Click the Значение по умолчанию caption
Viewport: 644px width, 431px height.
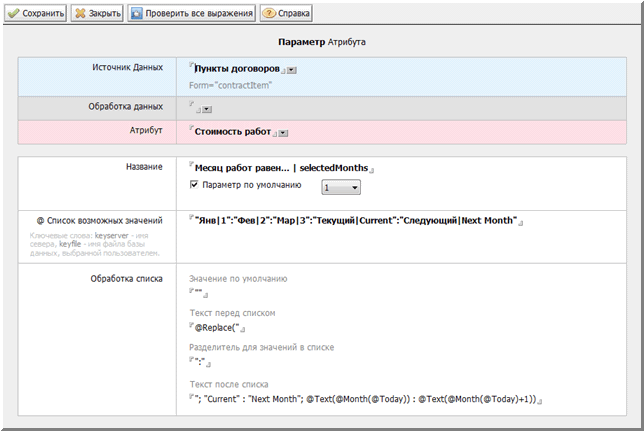[238, 279]
